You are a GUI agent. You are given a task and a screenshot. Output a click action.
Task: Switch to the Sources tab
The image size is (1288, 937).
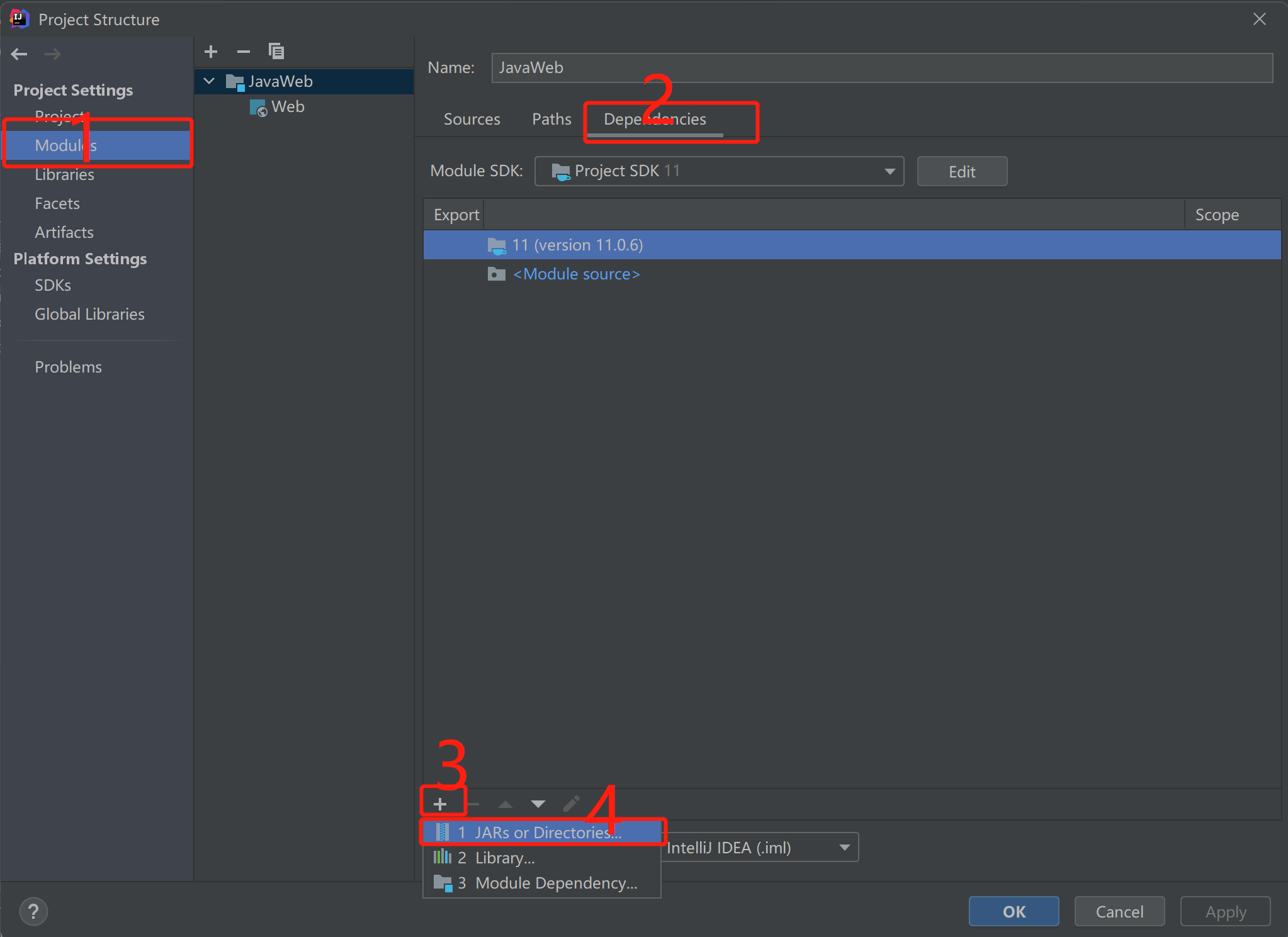[472, 119]
